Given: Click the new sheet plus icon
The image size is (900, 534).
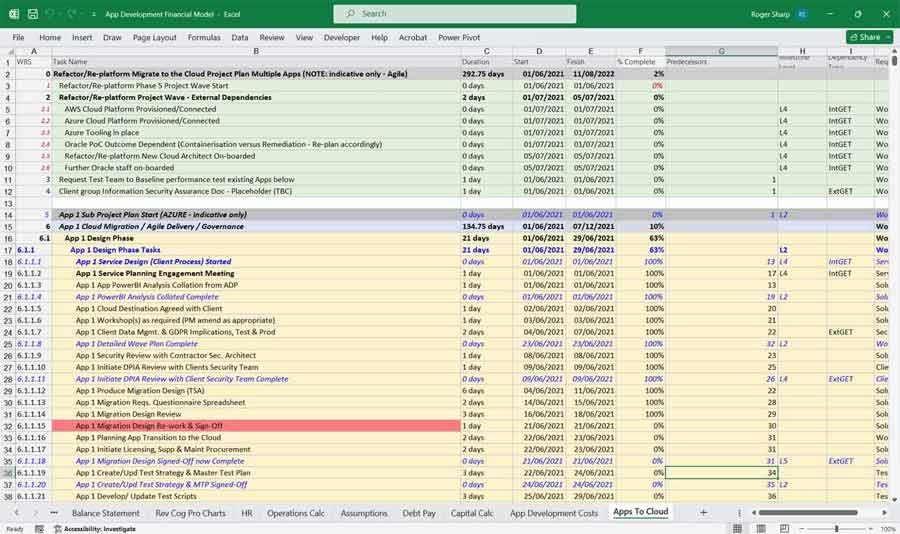Looking at the screenshot, I should tap(703, 513).
